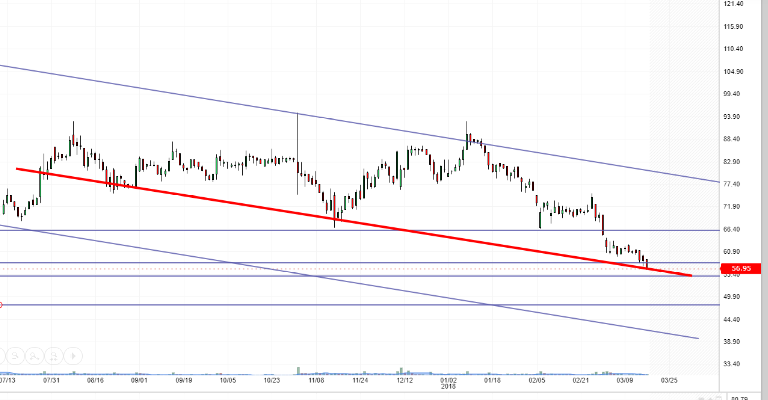Click the 77.40 price axis label
Screen dimensions: 768x400
[x=732, y=184]
